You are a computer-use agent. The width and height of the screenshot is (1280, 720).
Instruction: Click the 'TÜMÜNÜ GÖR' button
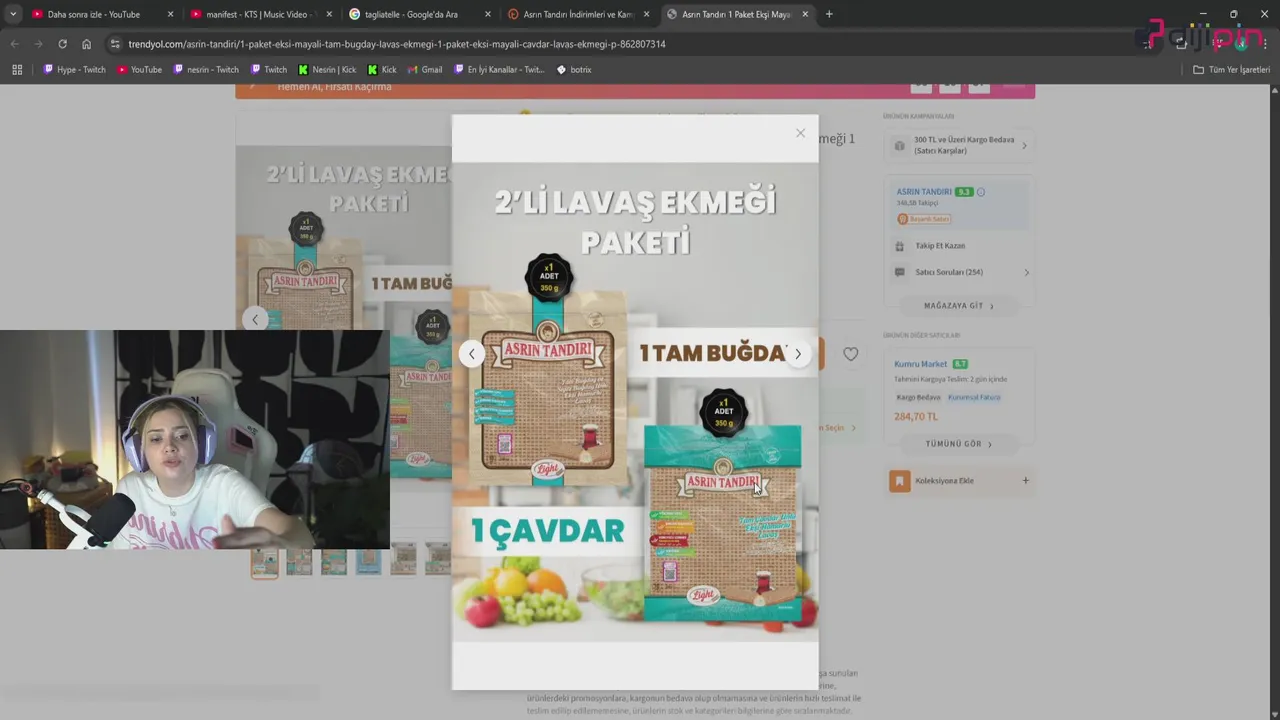(959, 444)
